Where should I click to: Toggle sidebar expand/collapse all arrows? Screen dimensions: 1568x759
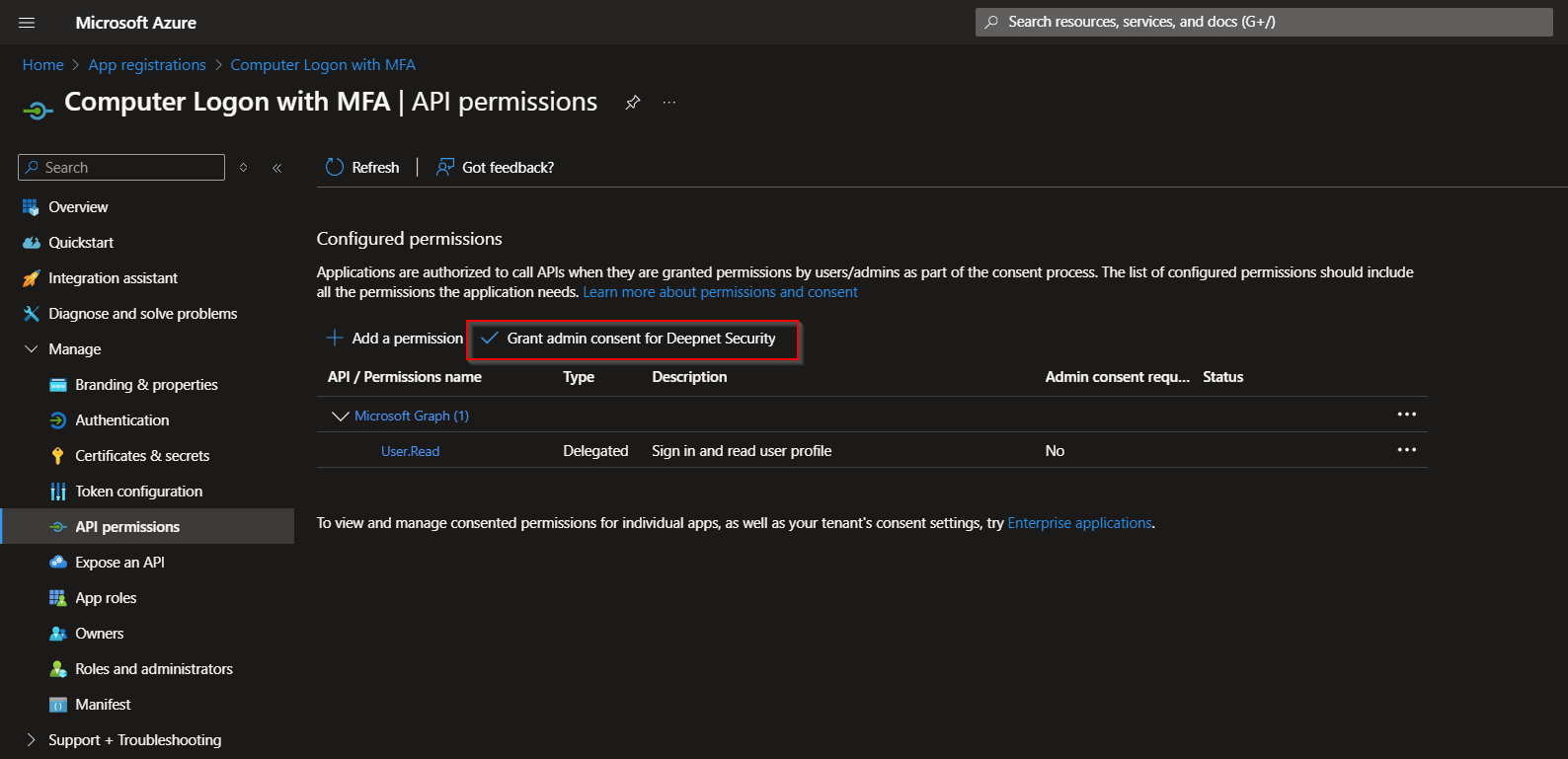pos(244,168)
